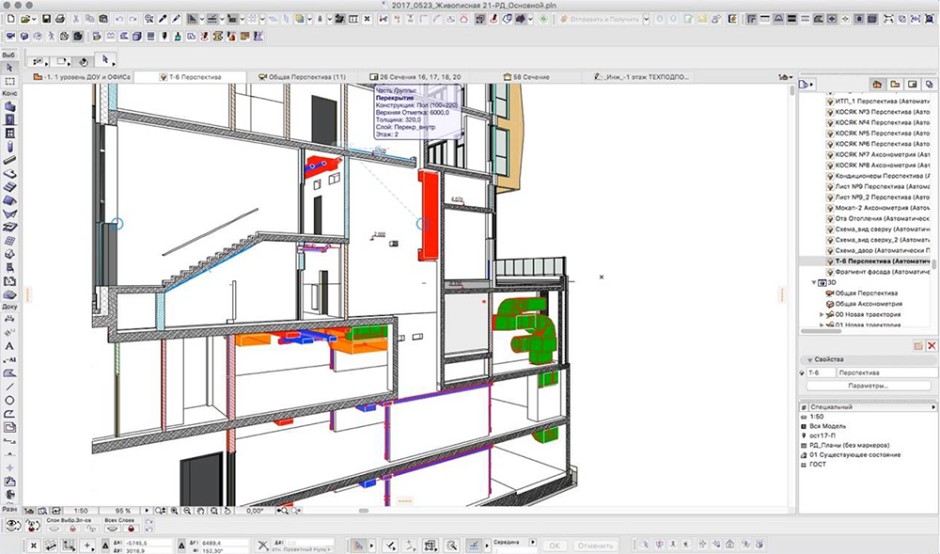Toggle the eye icon in bottom layer bar
The image size is (940, 554).
(x=12, y=524)
